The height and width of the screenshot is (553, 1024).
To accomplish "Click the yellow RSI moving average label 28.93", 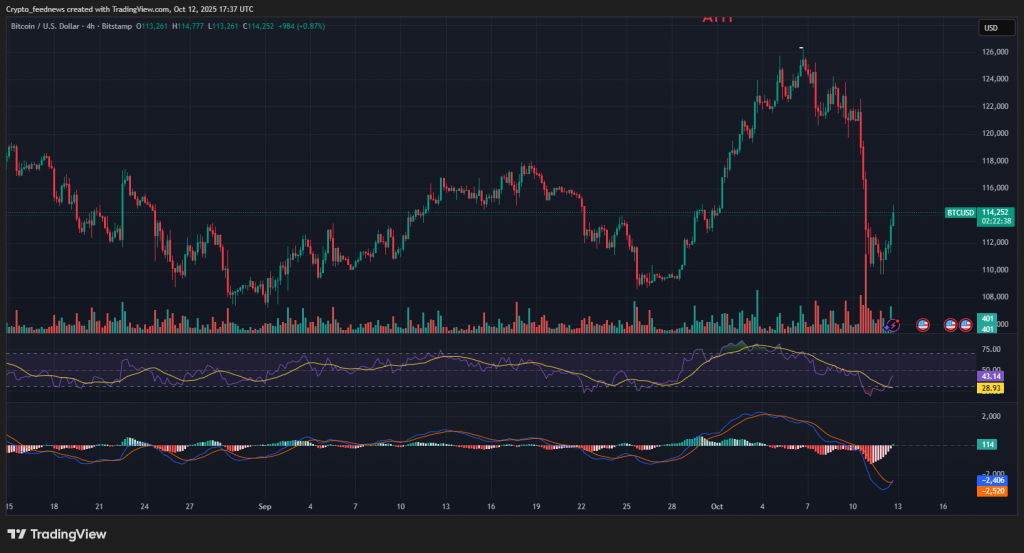I will 991,388.
